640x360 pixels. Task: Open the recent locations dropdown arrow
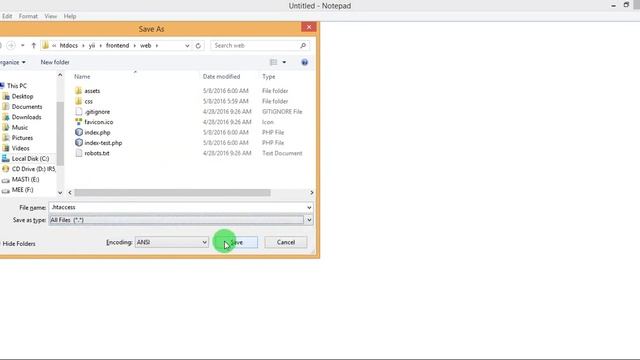(x=23, y=45)
